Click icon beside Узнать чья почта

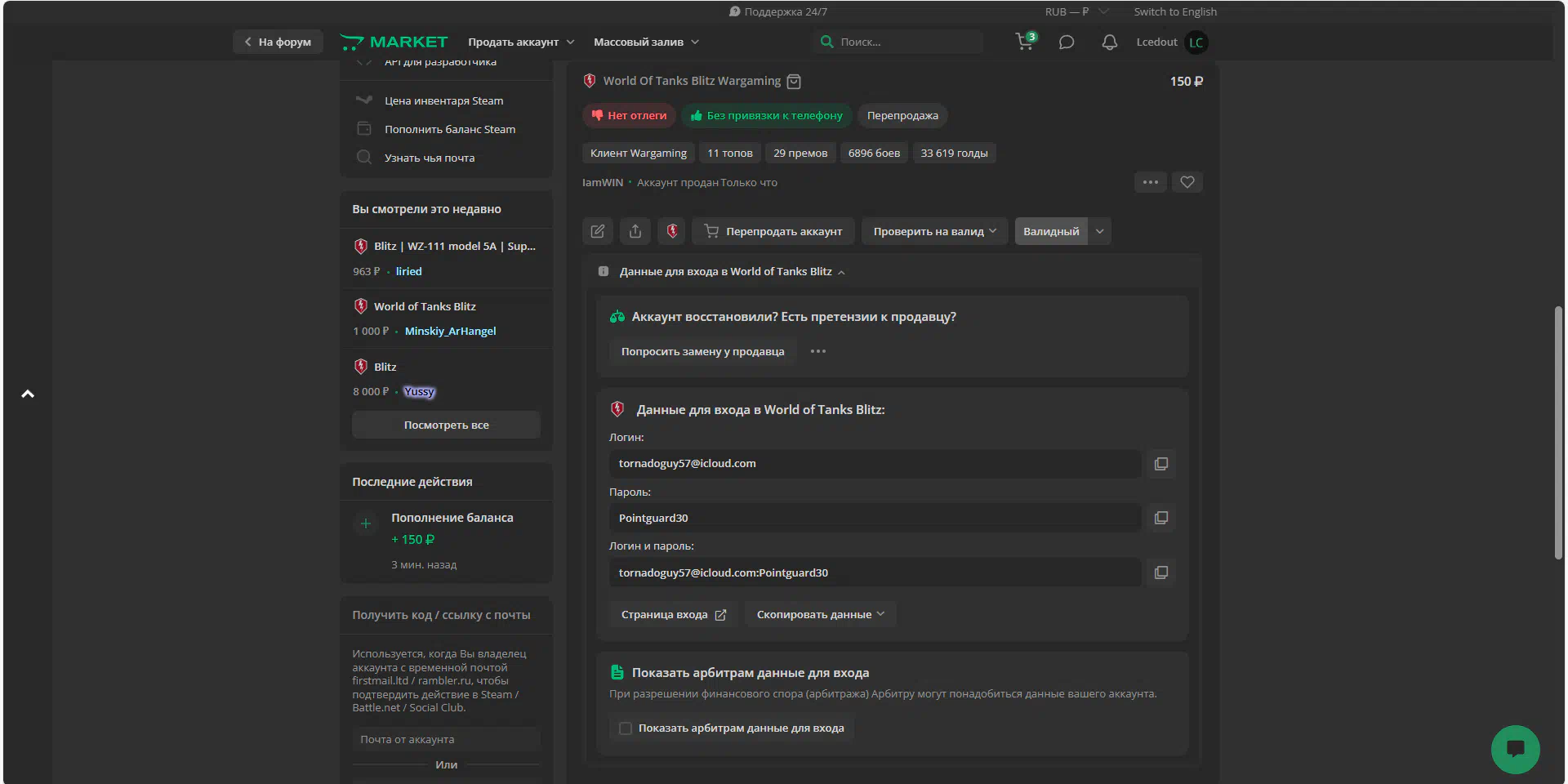point(364,158)
